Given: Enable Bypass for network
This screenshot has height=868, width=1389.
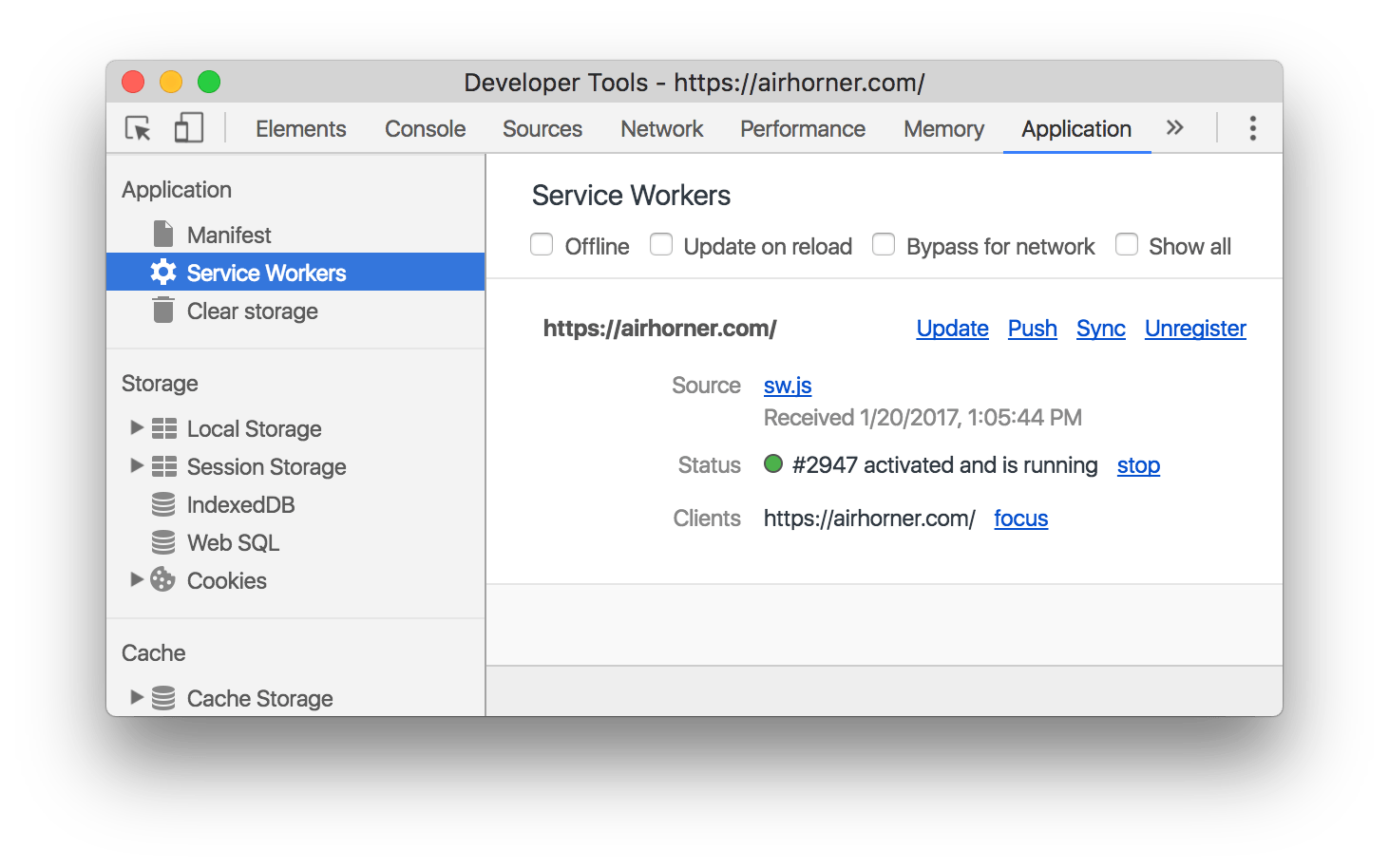Looking at the screenshot, I should click(x=884, y=244).
